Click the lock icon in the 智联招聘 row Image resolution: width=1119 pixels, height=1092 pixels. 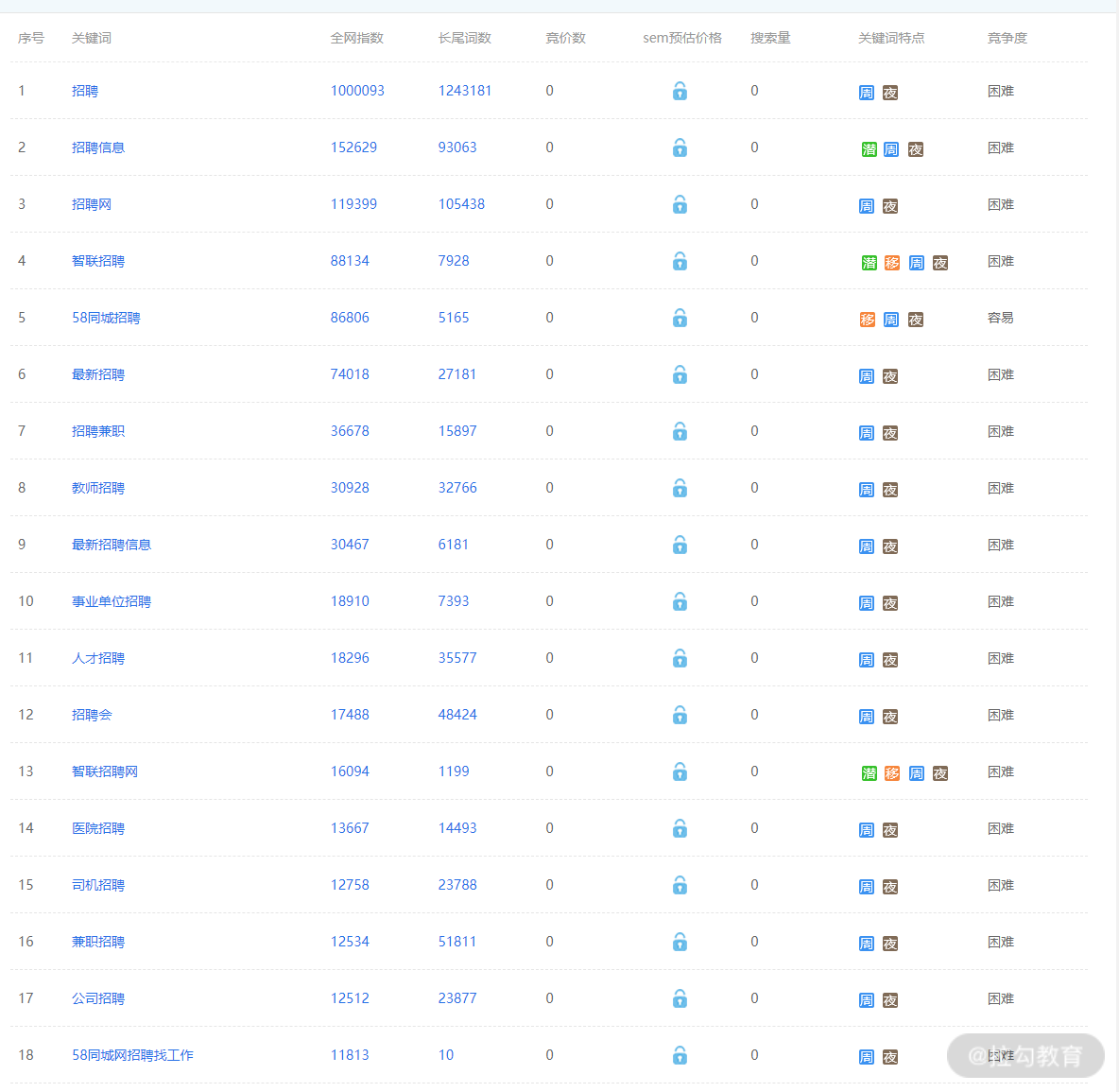point(680,261)
